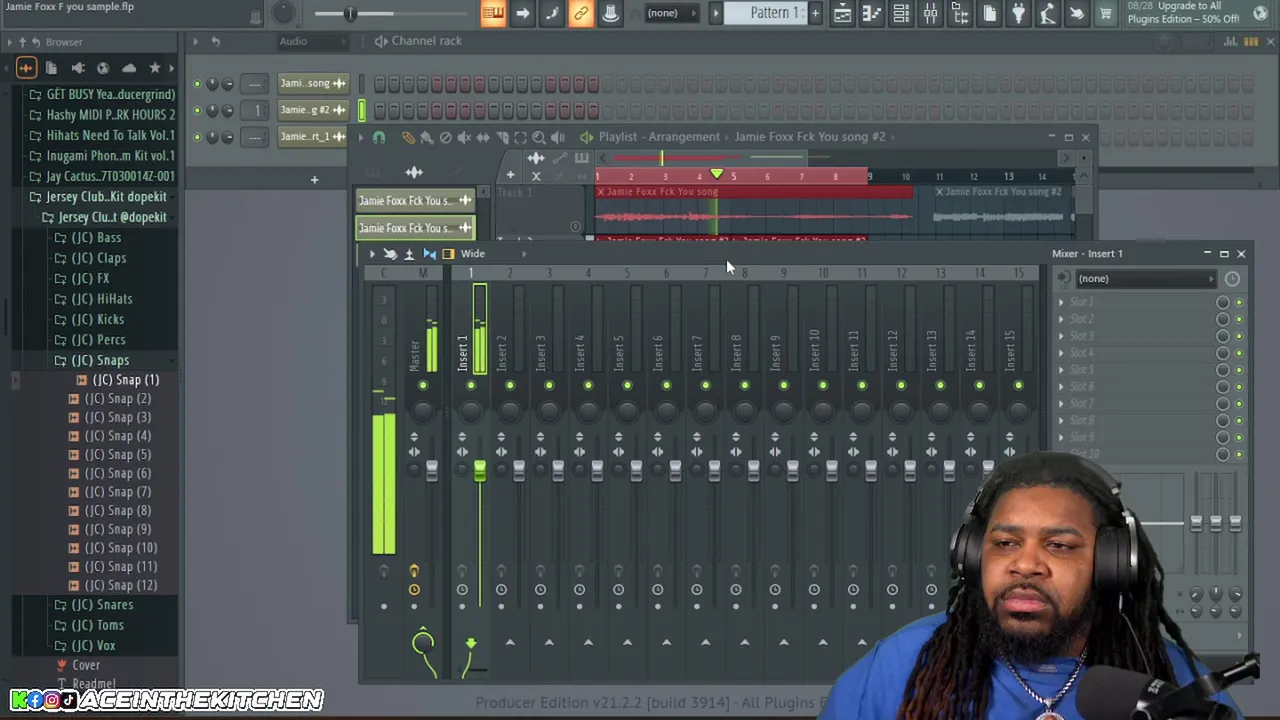The width and height of the screenshot is (1280, 720).
Task: Mute mixer track Insert 5 LED
Action: [x=627, y=386]
